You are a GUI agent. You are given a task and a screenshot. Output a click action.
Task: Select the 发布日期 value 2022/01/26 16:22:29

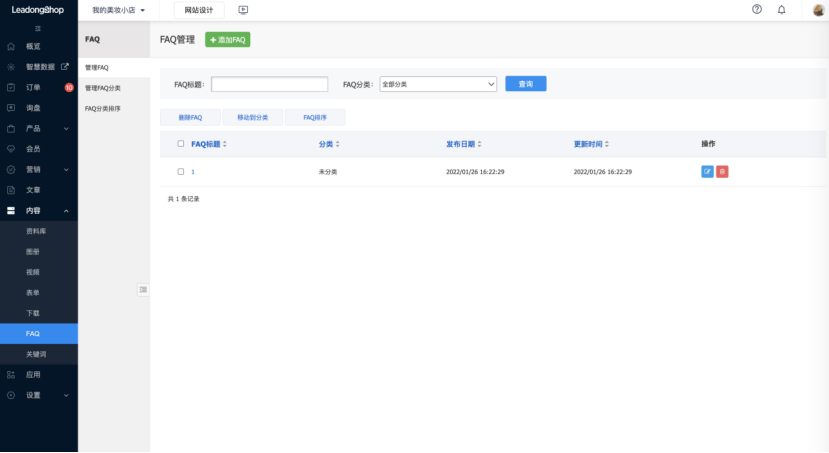[x=475, y=172]
